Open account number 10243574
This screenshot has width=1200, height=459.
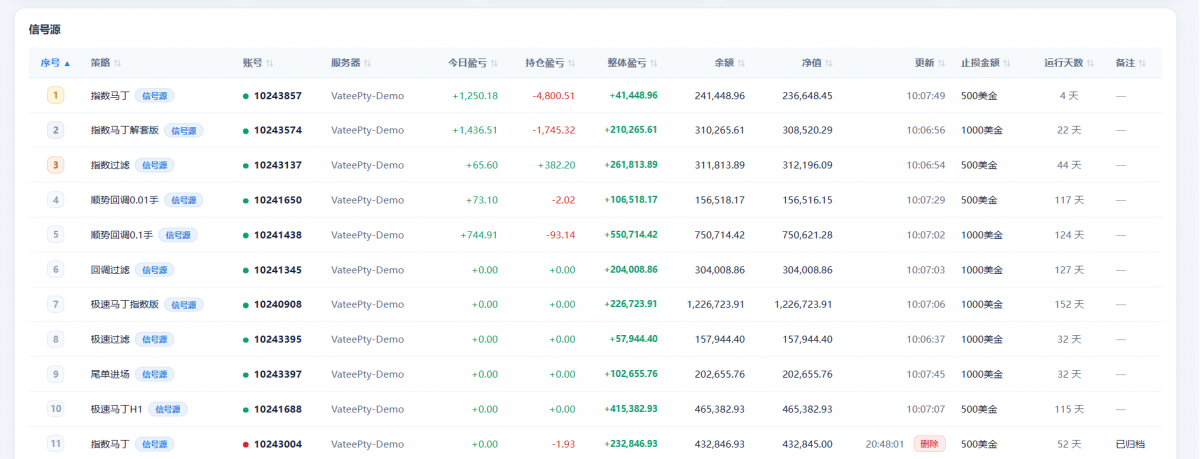[278, 130]
